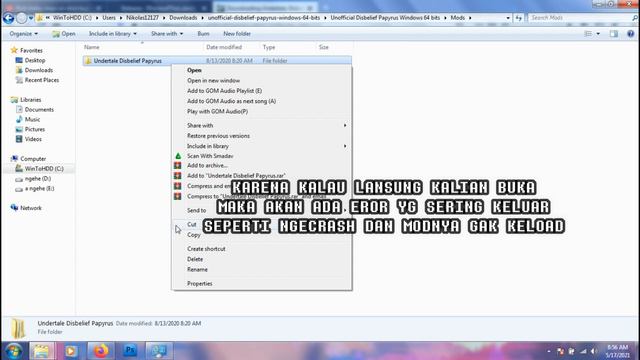Choose Properties in context menu

tap(262, 283)
